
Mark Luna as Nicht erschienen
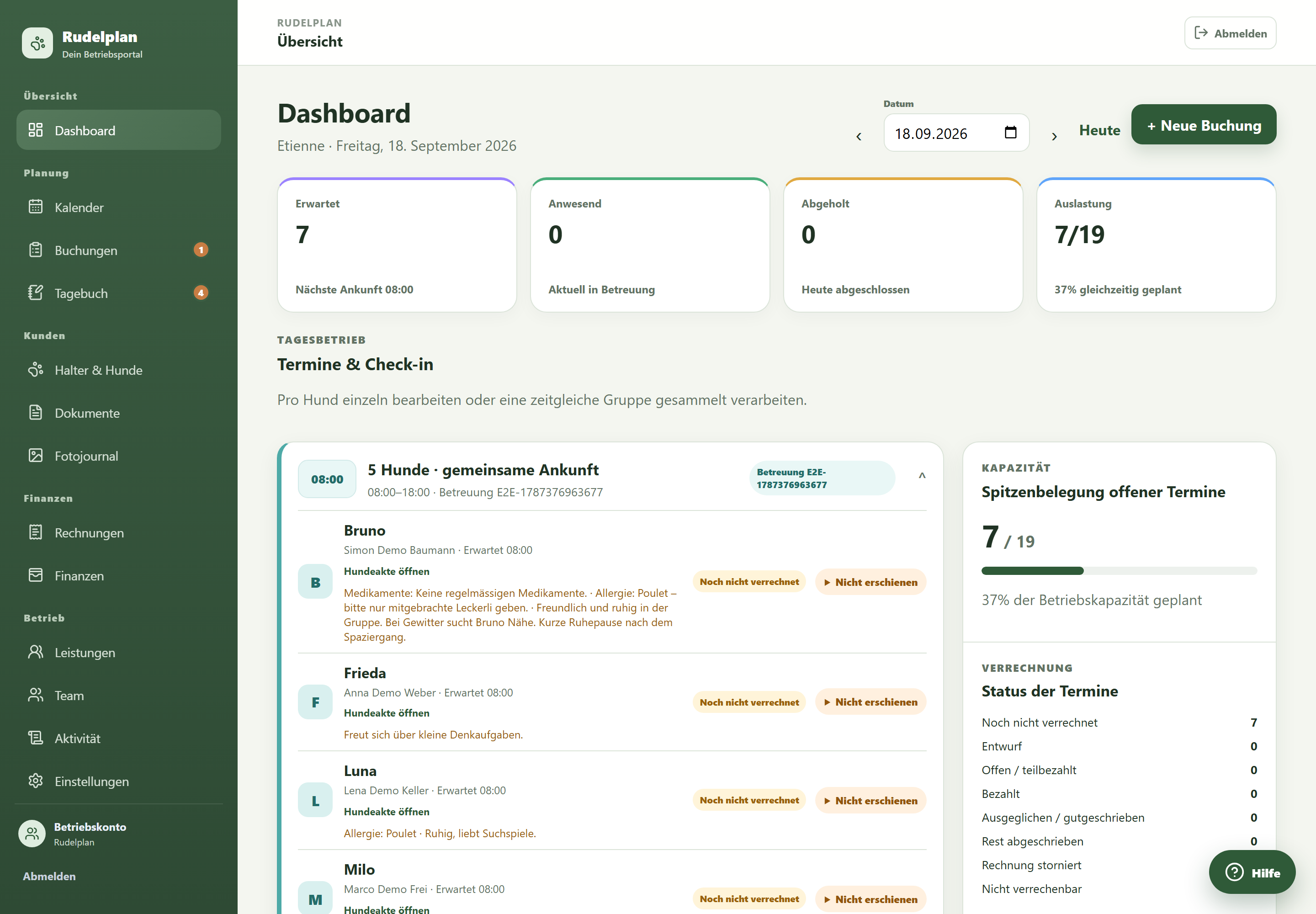[x=870, y=800]
